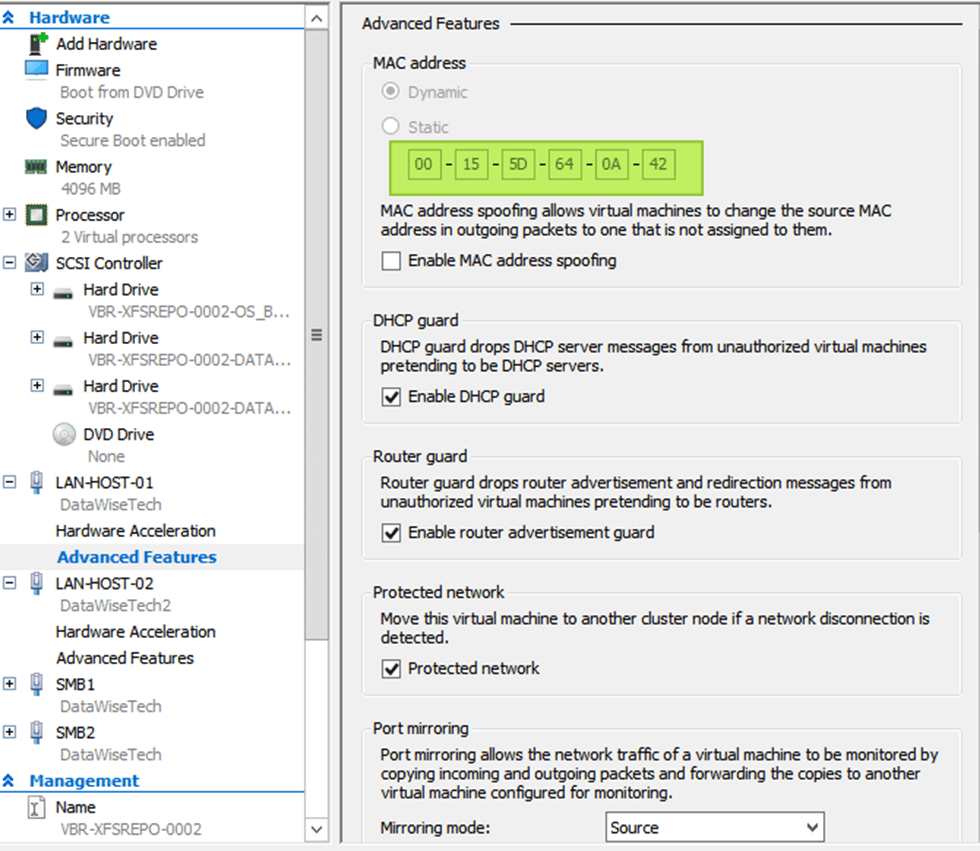Click '4096 MB' memory value
The height and width of the screenshot is (851, 980).
point(91,189)
